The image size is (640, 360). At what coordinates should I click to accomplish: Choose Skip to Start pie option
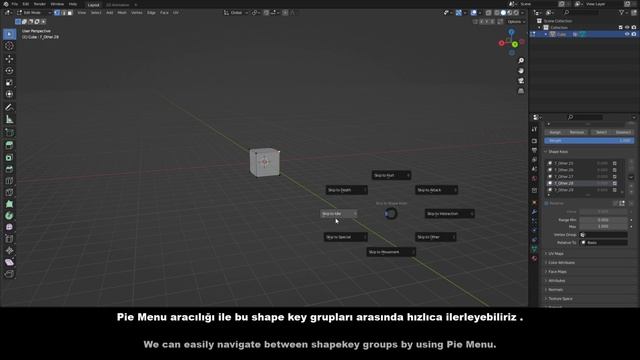(x=391, y=176)
